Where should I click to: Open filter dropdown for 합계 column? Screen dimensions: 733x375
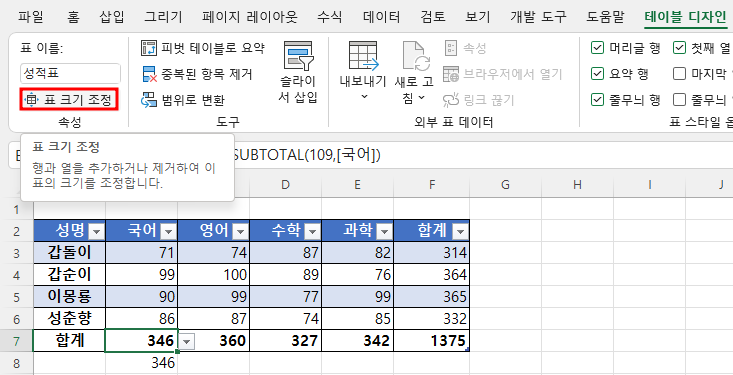[460, 231]
